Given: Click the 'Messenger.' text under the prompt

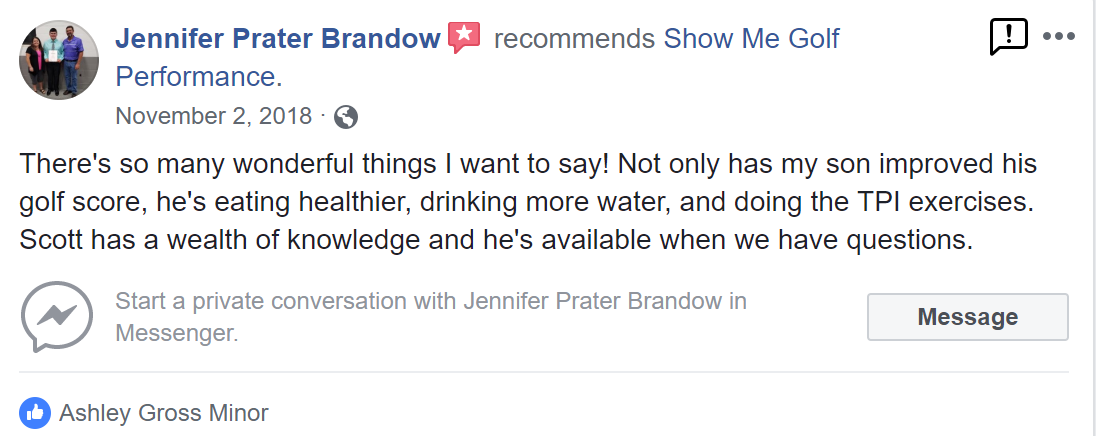Looking at the screenshot, I should click(x=177, y=333).
